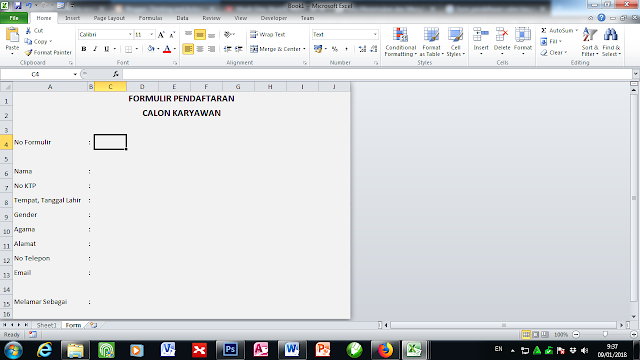Screen dimensions: 640x360
Task: Click the Insert Function fx icon
Action: point(116,74)
